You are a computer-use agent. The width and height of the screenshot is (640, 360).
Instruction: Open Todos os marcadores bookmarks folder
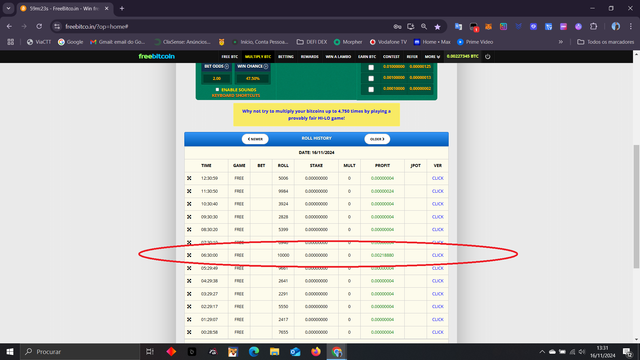coord(606,42)
